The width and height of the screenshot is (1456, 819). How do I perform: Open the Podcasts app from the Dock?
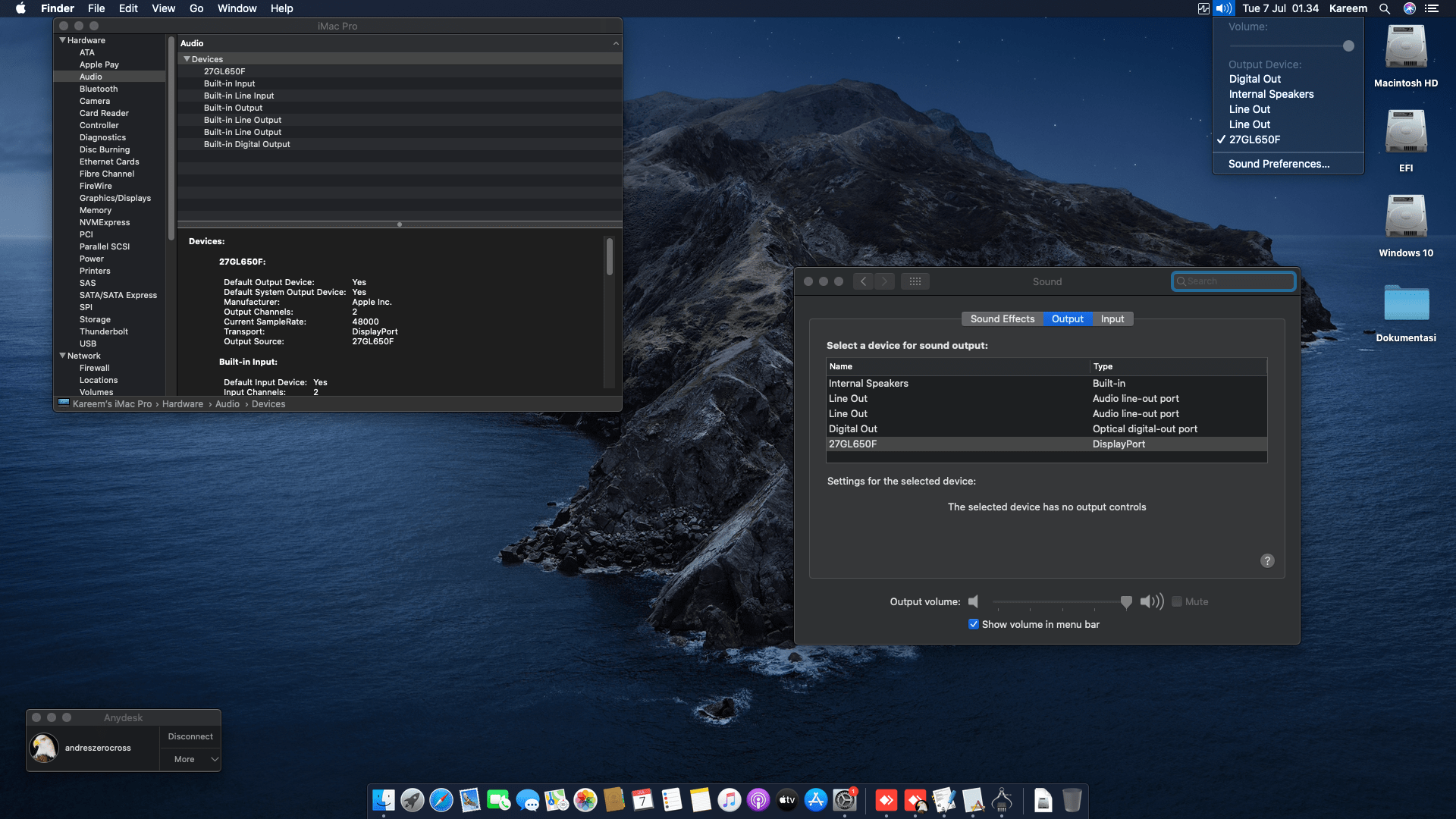tap(758, 800)
